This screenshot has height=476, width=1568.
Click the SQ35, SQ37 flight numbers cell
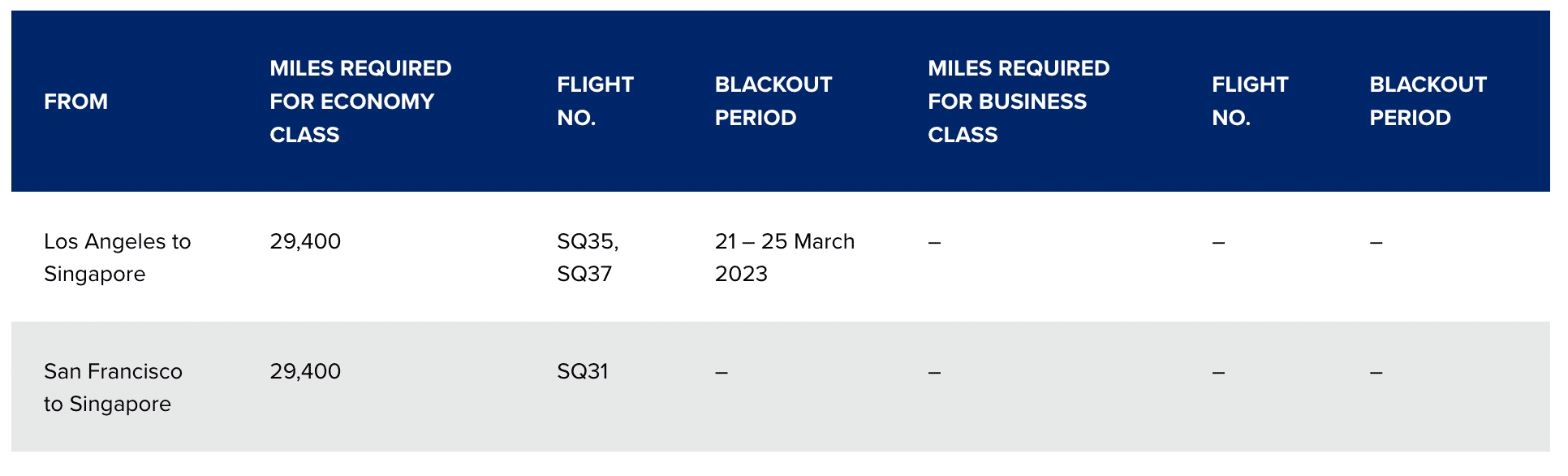587,257
